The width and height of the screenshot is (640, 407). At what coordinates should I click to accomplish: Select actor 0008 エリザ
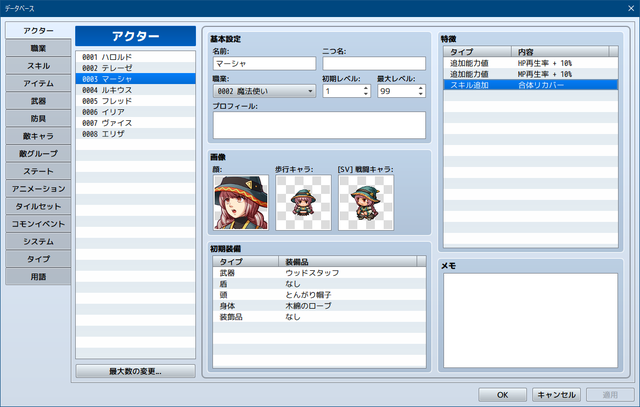(136, 134)
